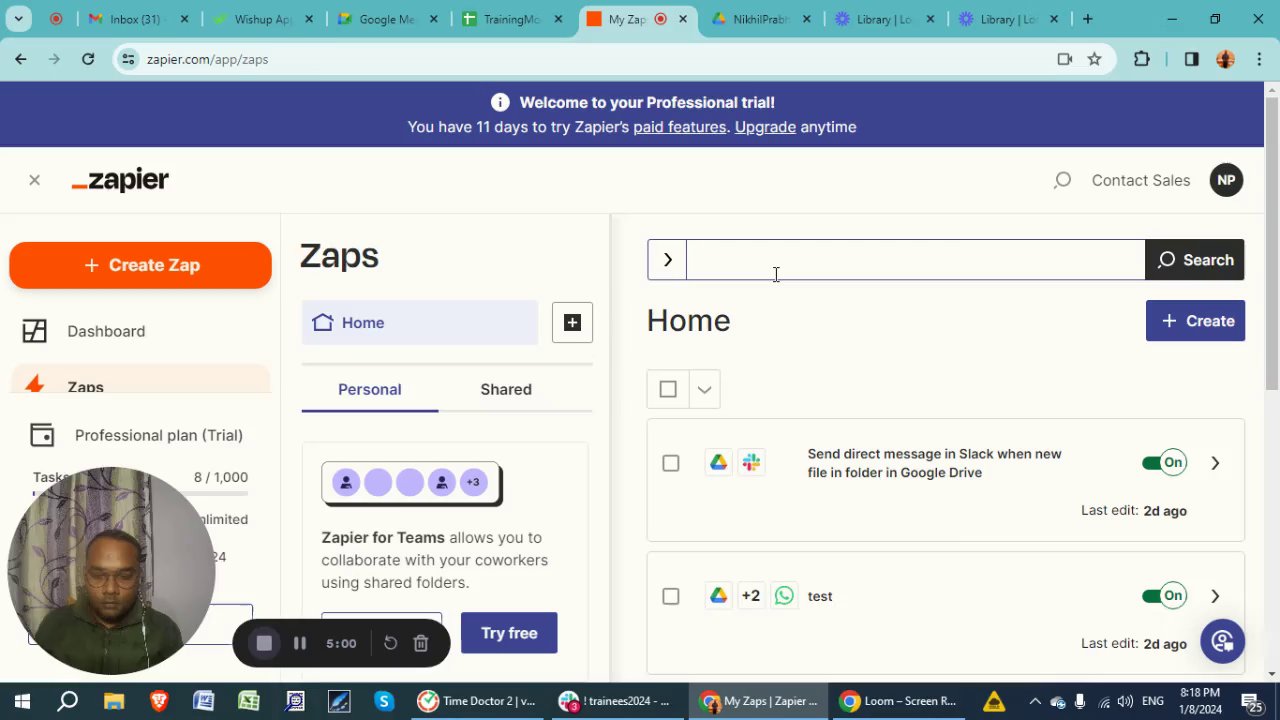Show hidden system tray icons
The image size is (1280, 720).
coord(1035,701)
